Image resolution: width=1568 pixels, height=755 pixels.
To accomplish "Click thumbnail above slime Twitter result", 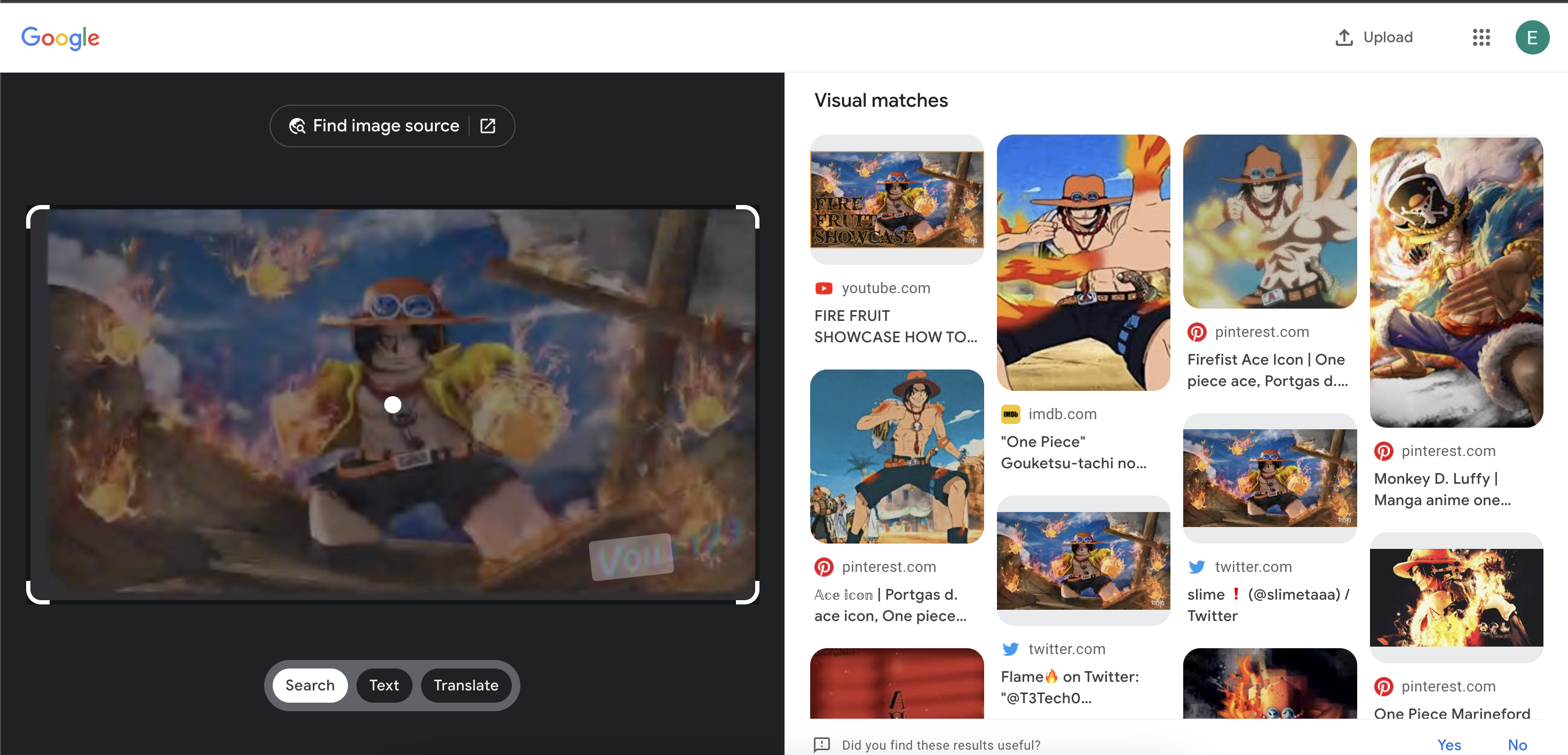I will pos(1270,478).
